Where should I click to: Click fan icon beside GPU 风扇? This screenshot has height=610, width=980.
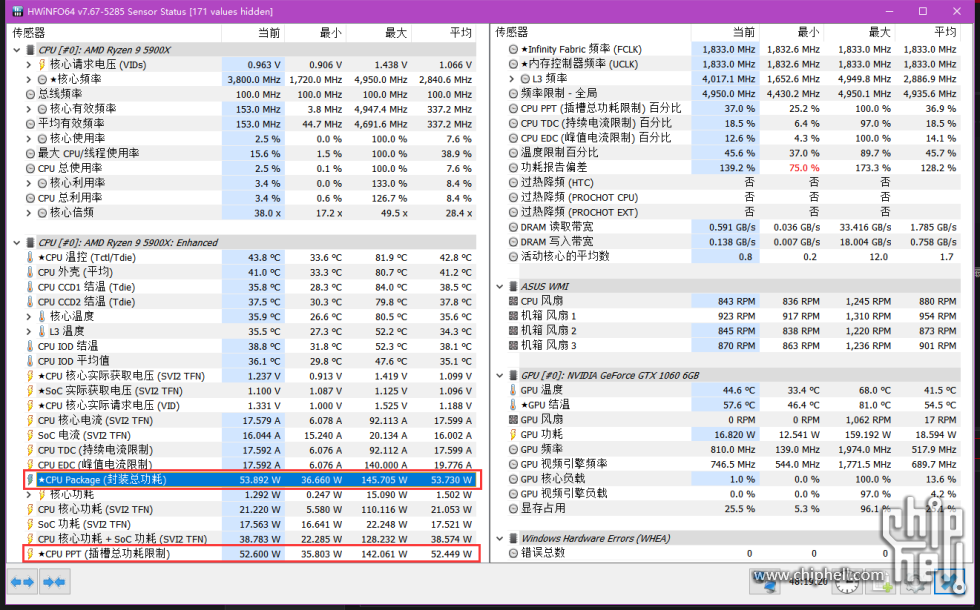(513, 419)
